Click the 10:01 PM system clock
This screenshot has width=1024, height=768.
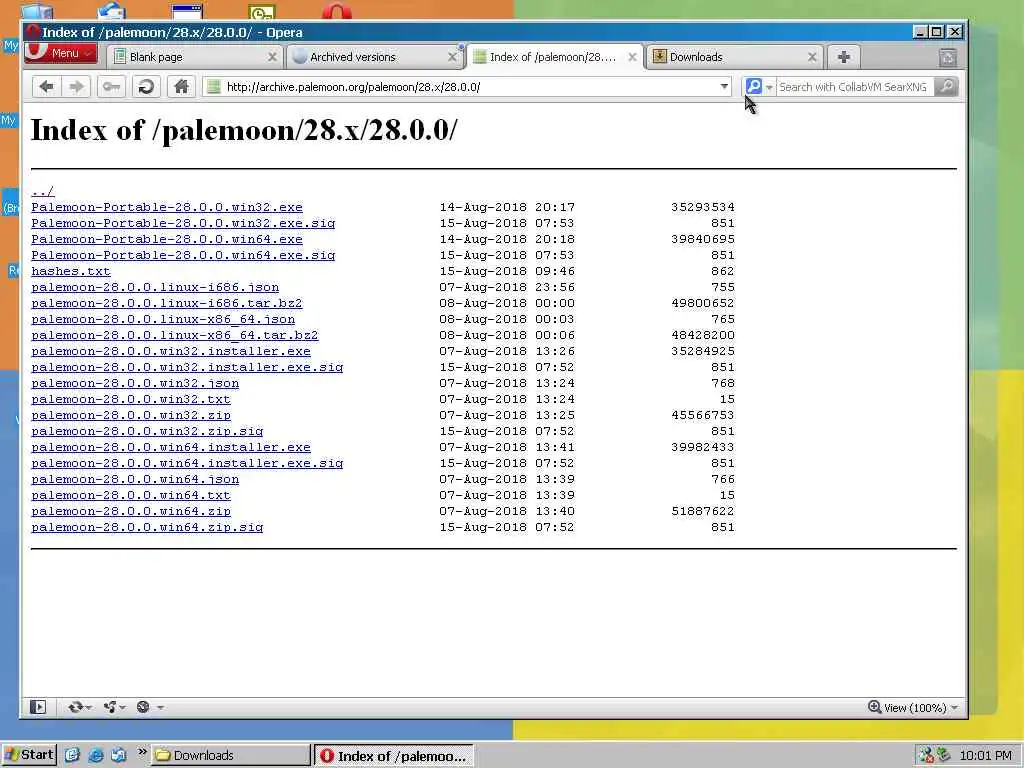985,756
